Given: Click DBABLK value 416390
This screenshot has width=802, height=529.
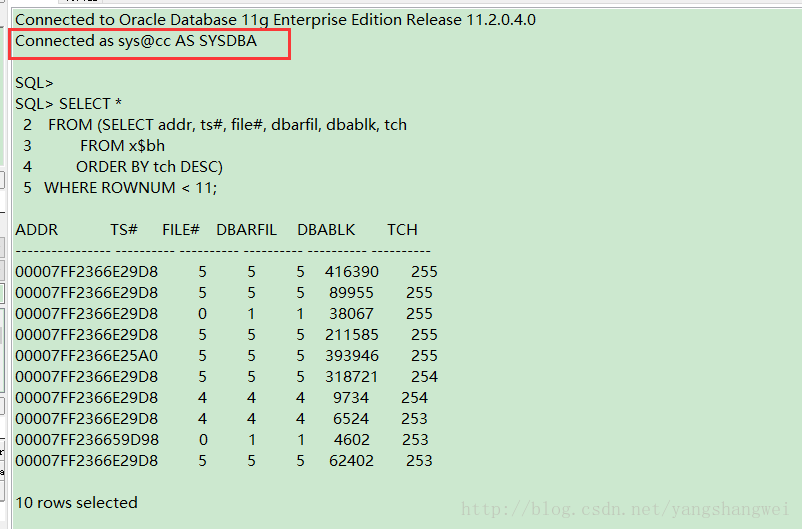Looking at the screenshot, I should click(352, 272).
